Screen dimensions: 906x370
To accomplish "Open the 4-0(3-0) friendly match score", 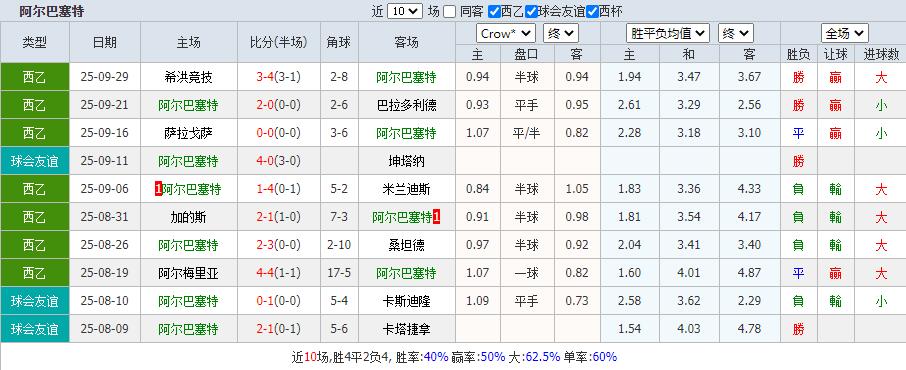I will (x=279, y=161).
